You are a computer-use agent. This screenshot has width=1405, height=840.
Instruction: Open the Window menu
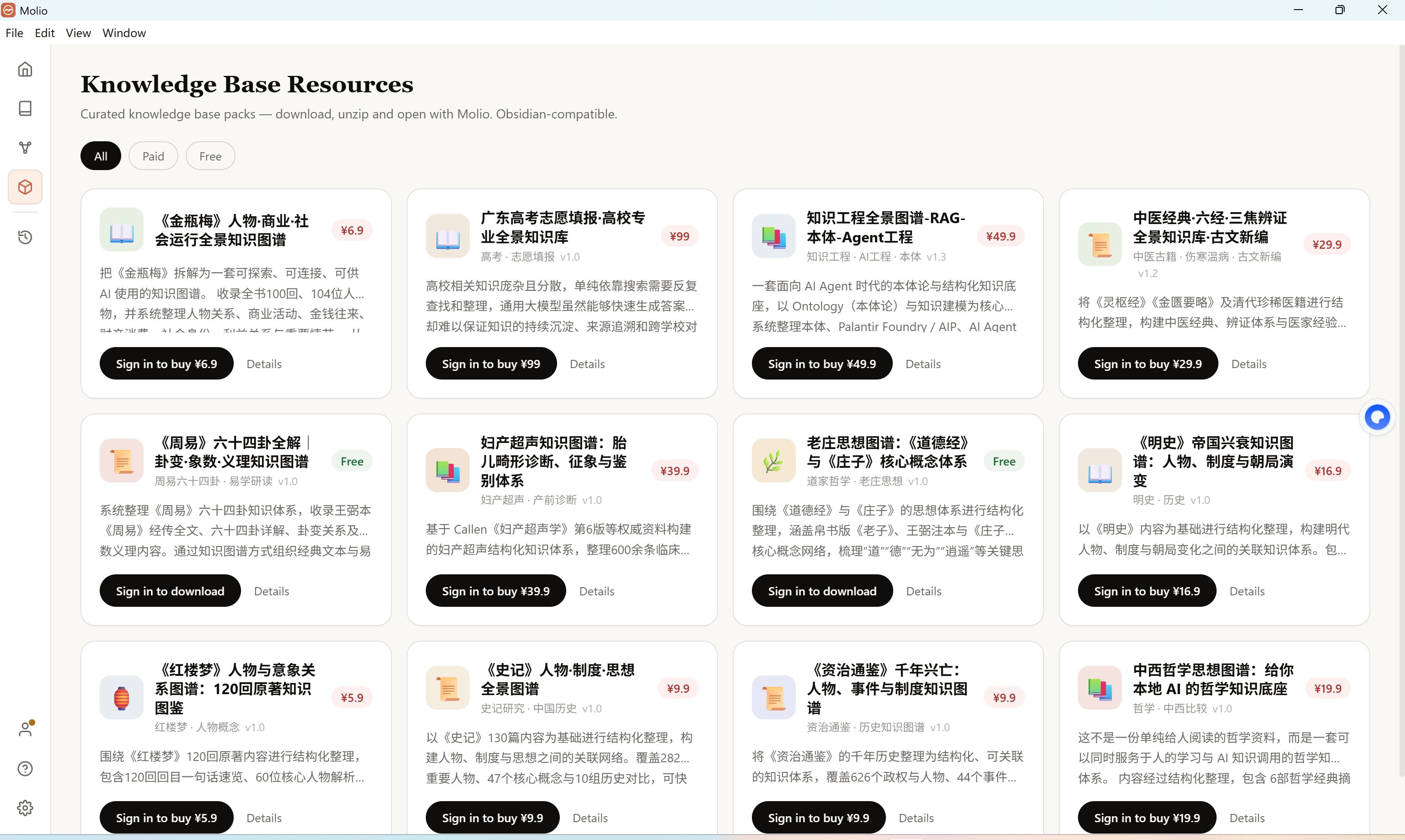pos(124,33)
